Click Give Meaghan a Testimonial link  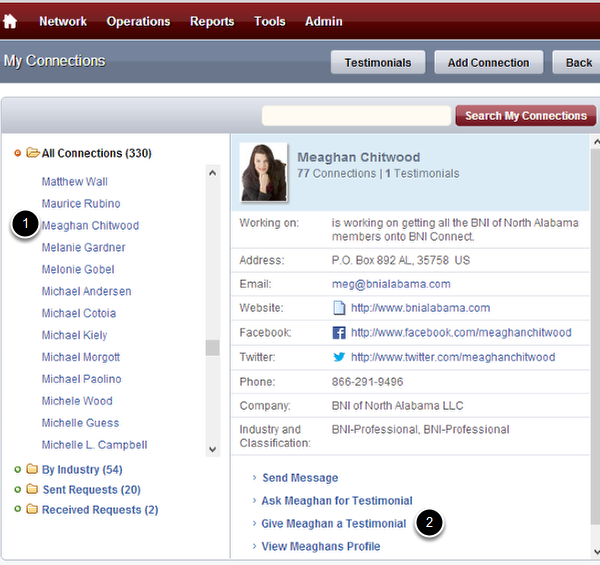click(334, 523)
